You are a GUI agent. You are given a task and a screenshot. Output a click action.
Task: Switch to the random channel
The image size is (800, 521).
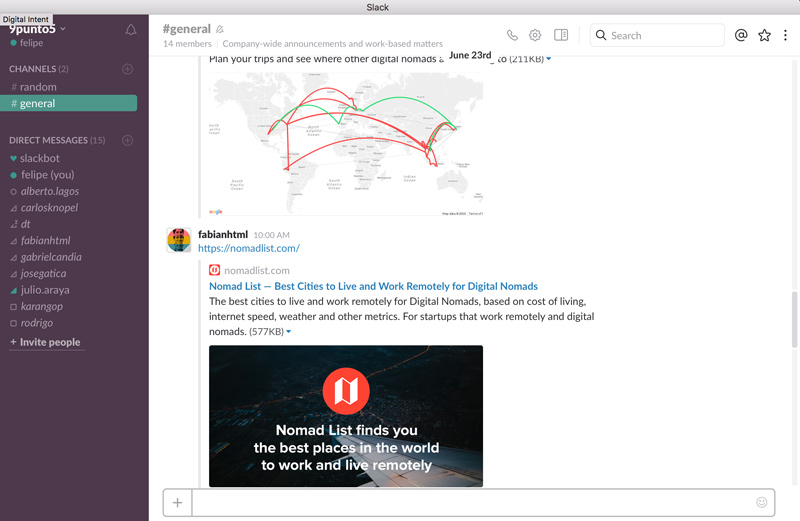38,87
